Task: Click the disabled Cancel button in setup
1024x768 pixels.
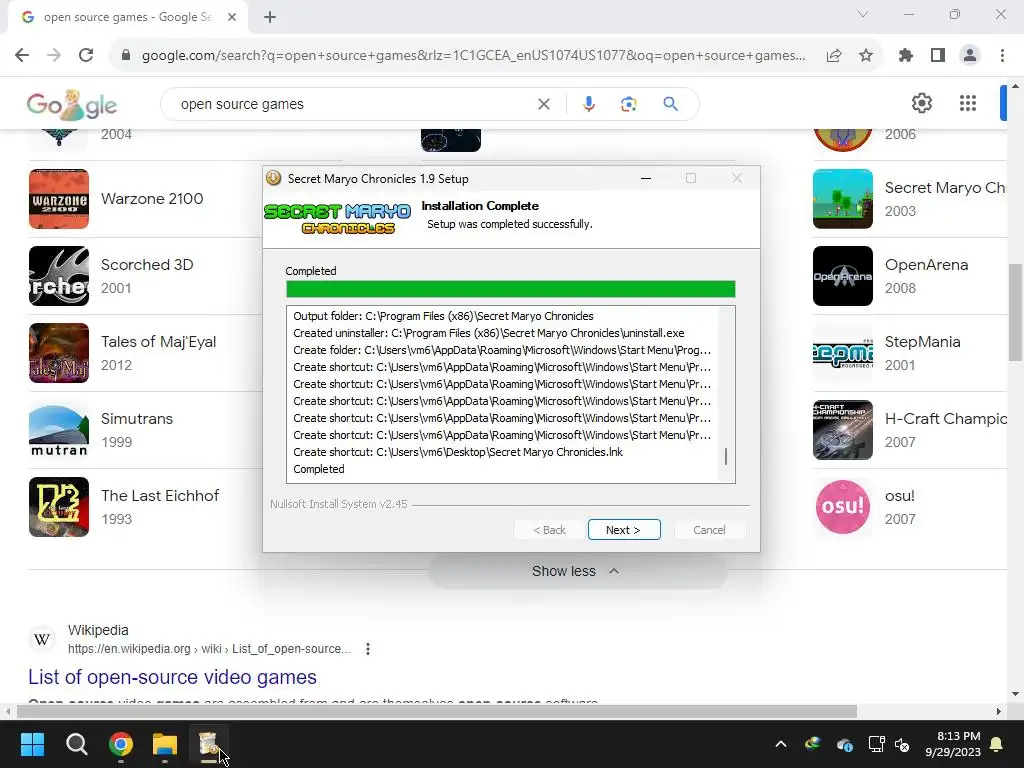Action: click(x=709, y=530)
